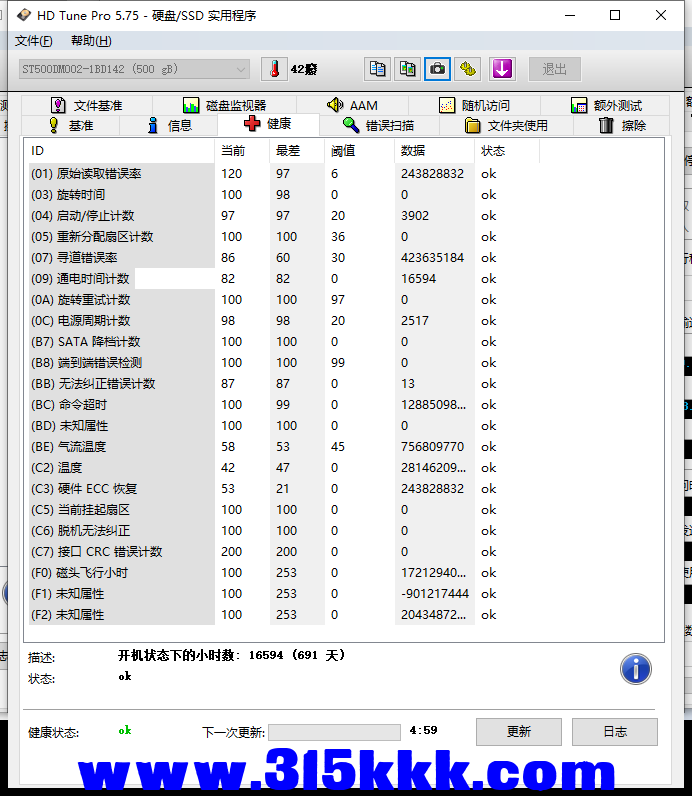Click the 阈值 column header

point(343,151)
